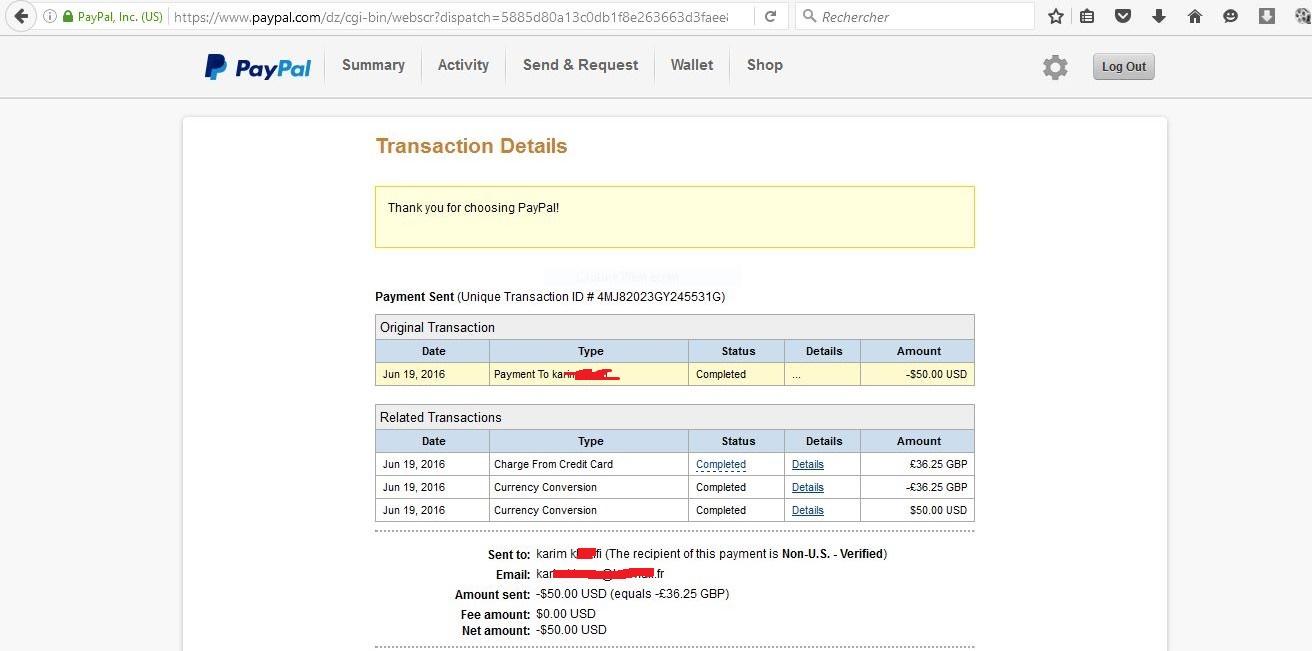Screen dimensions: 1312x651
Task: Click the 'Amount sent' value line
Action: (632, 594)
